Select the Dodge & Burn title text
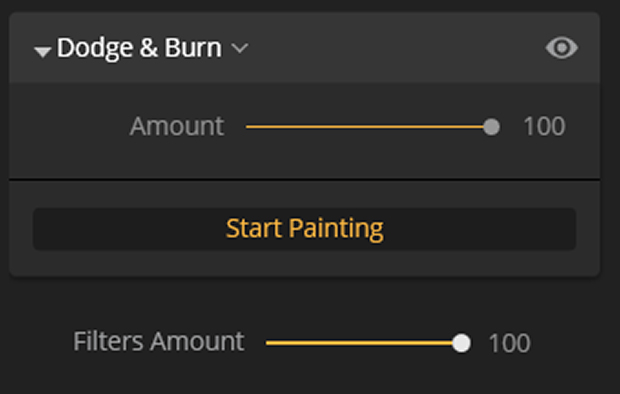Image resolution: width=620 pixels, height=394 pixels. tap(139, 48)
